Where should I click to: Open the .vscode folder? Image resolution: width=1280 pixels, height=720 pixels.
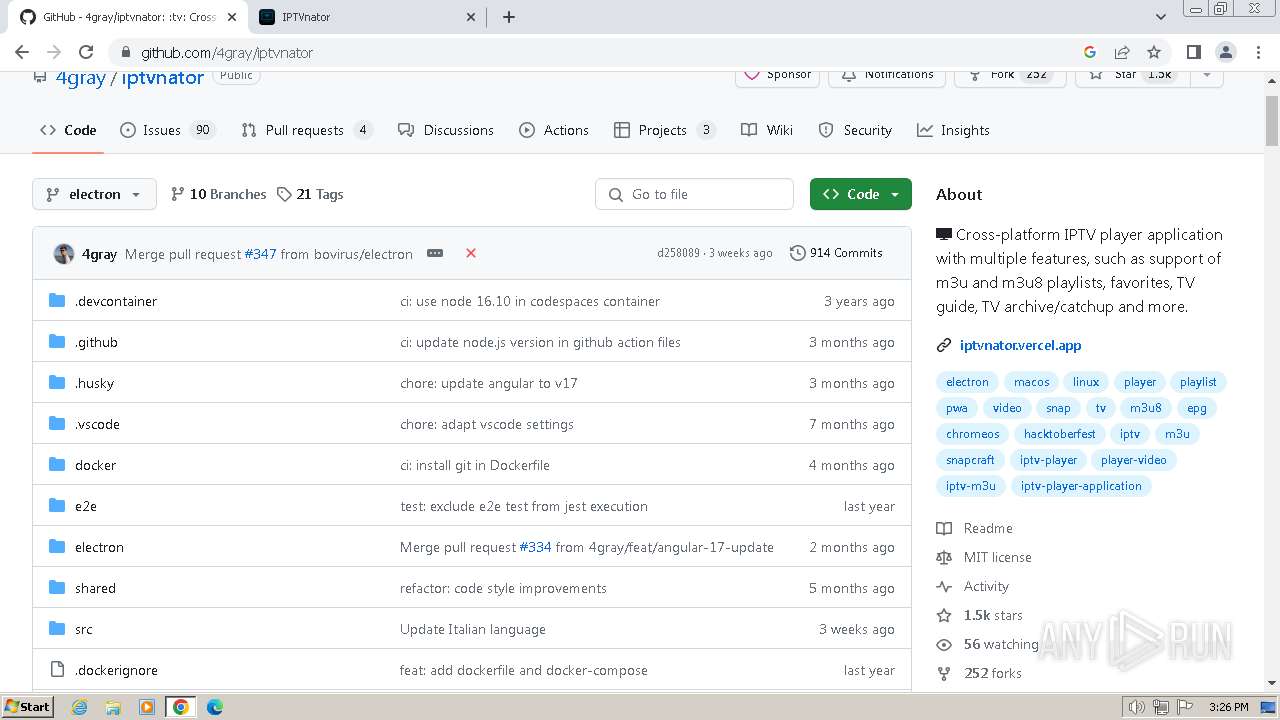point(97,424)
